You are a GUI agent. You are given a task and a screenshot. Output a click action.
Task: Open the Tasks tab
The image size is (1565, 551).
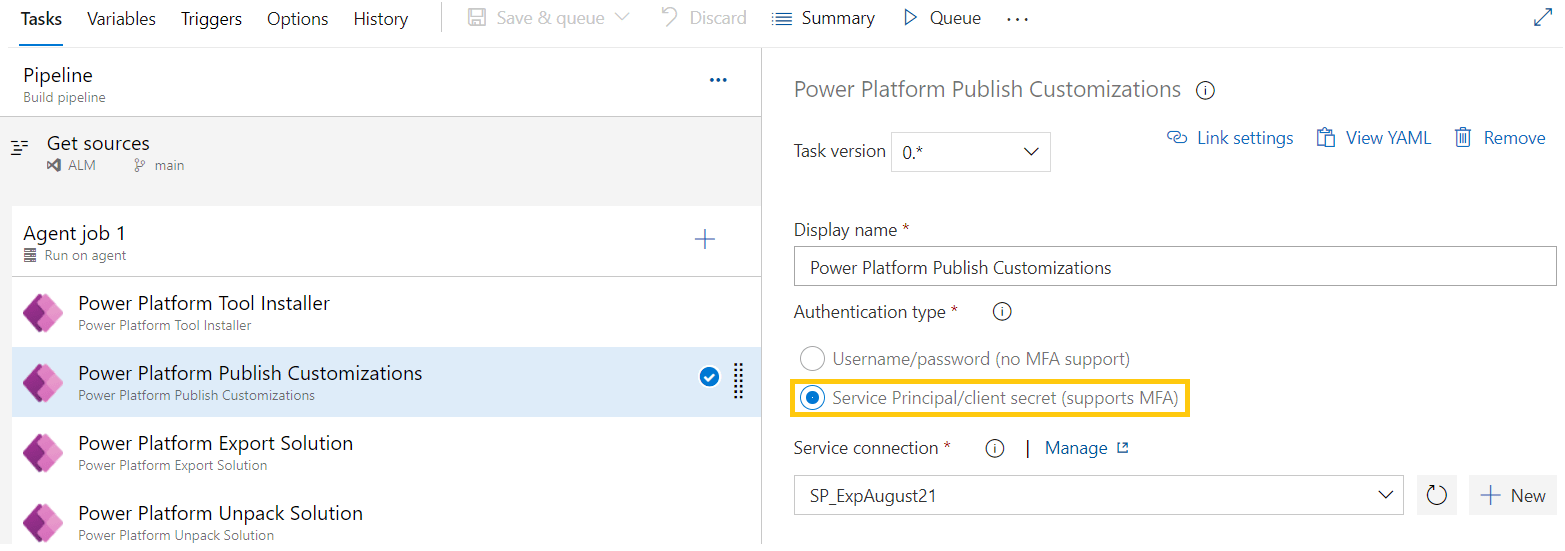41,19
